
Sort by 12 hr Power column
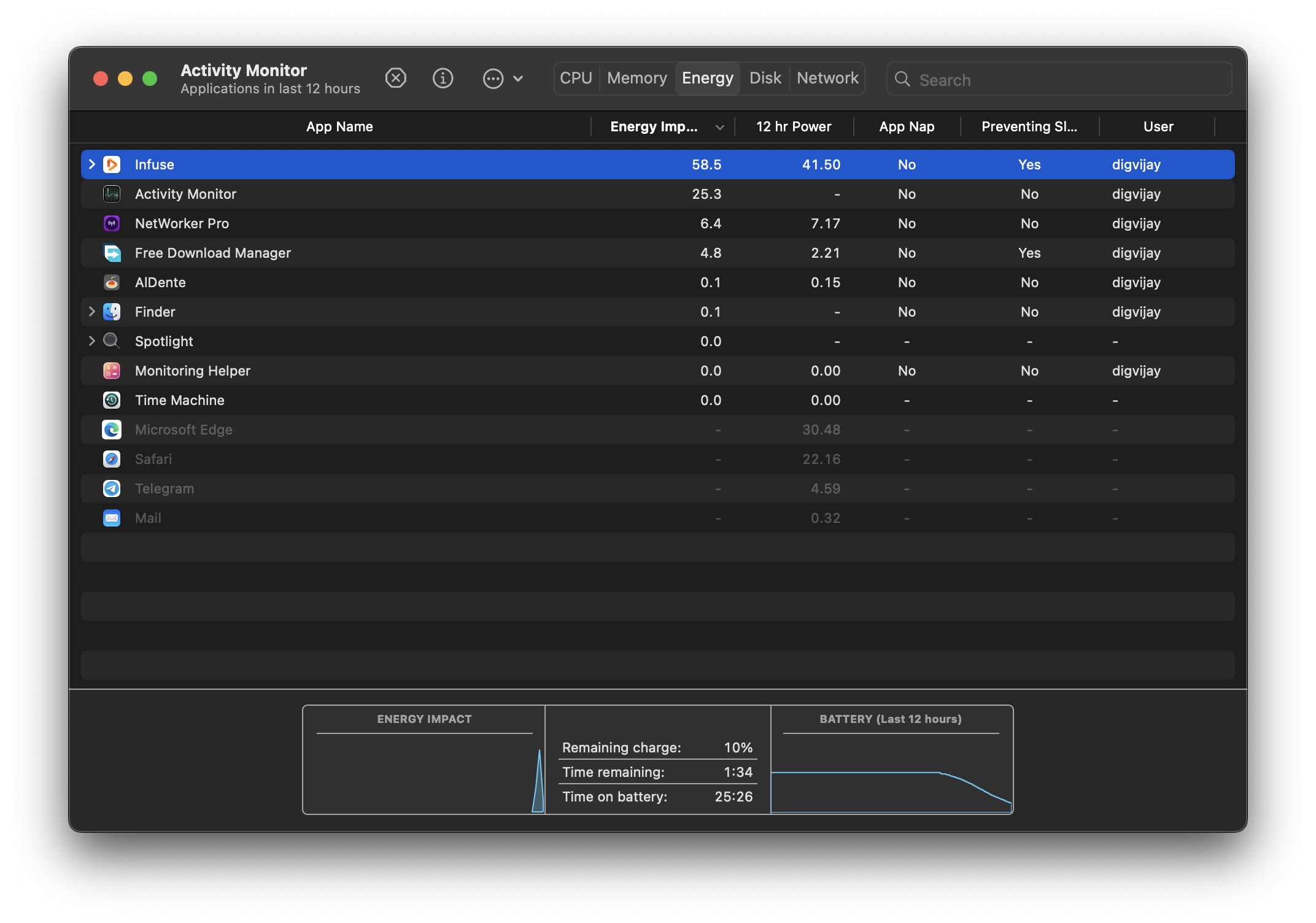pyautogui.click(x=793, y=127)
